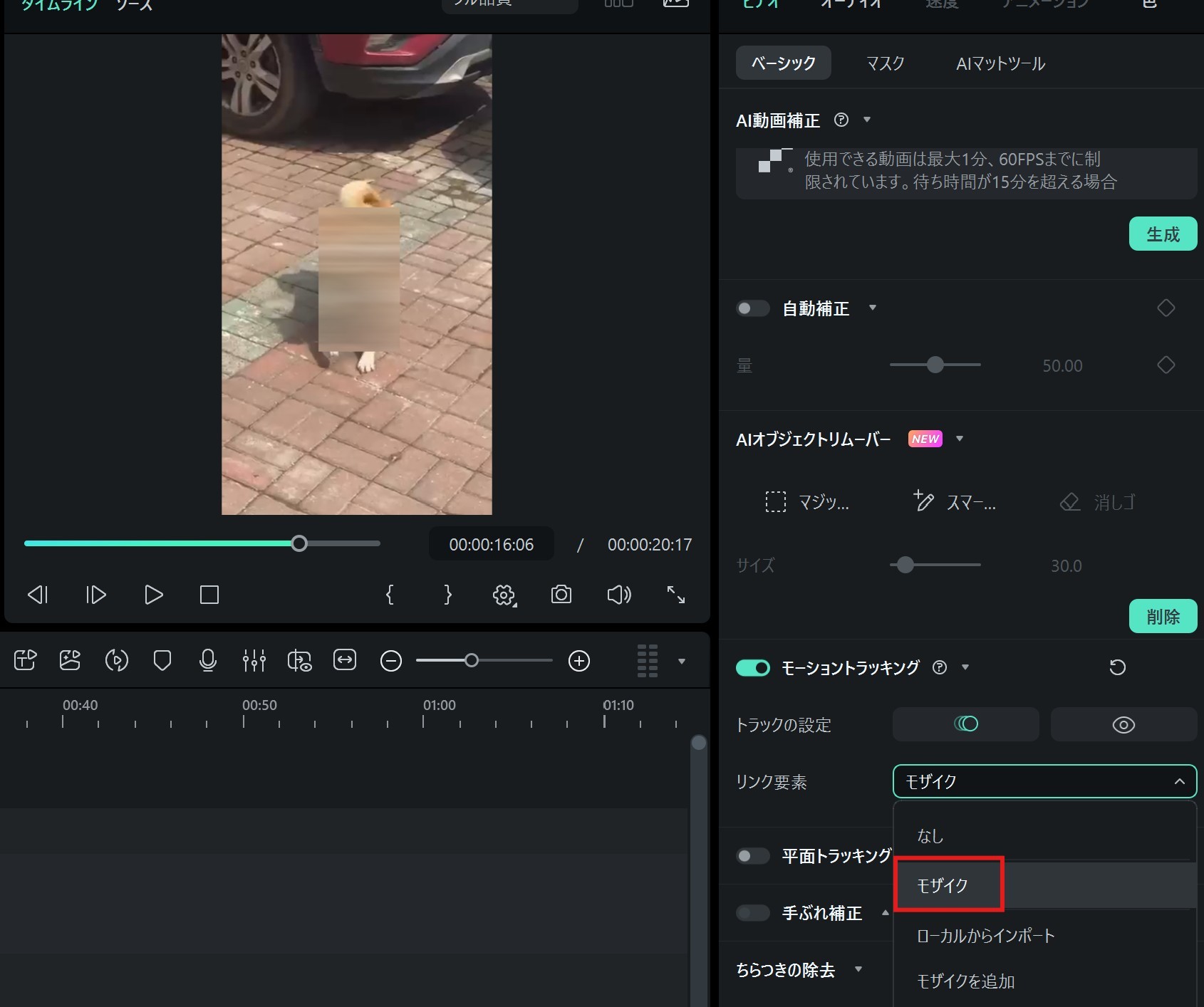
Task: Open preview settings gear icon
Action: pos(504,595)
